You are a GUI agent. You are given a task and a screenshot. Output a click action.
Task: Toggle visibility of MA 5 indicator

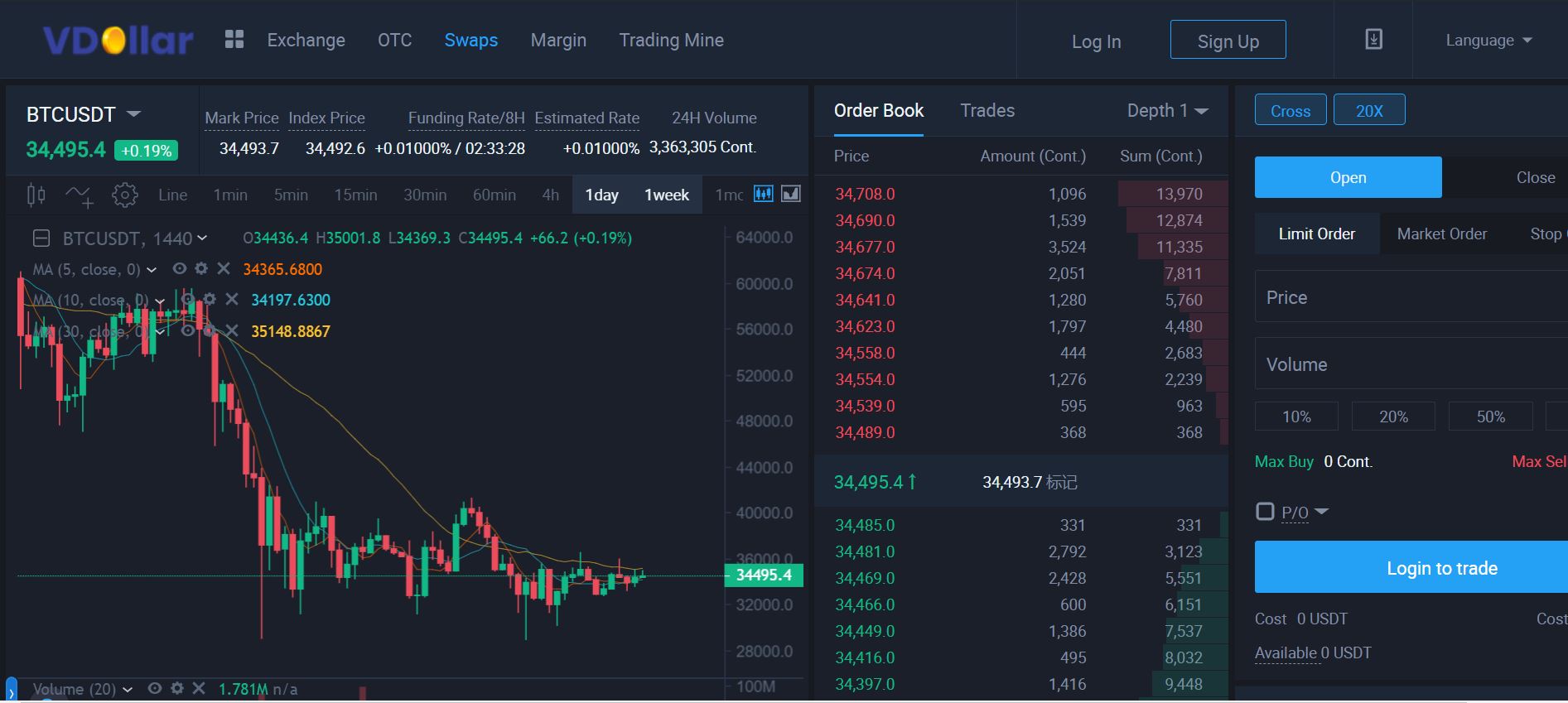point(179,269)
